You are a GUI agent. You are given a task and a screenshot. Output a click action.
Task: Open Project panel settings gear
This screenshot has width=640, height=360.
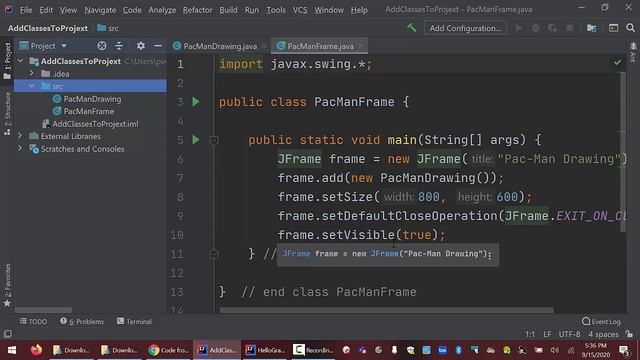141,46
